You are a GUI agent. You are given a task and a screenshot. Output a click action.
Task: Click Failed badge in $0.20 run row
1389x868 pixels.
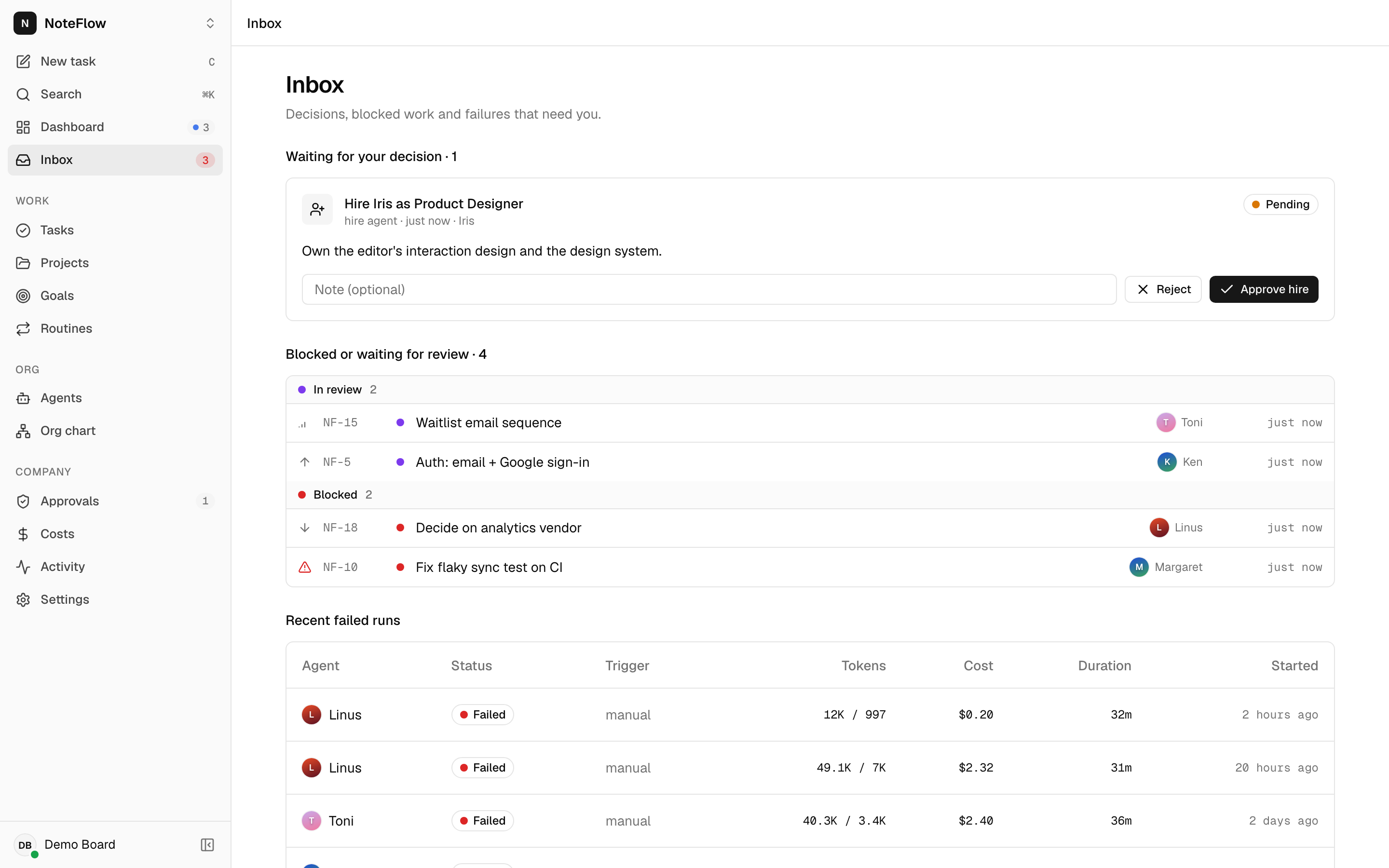tap(482, 715)
